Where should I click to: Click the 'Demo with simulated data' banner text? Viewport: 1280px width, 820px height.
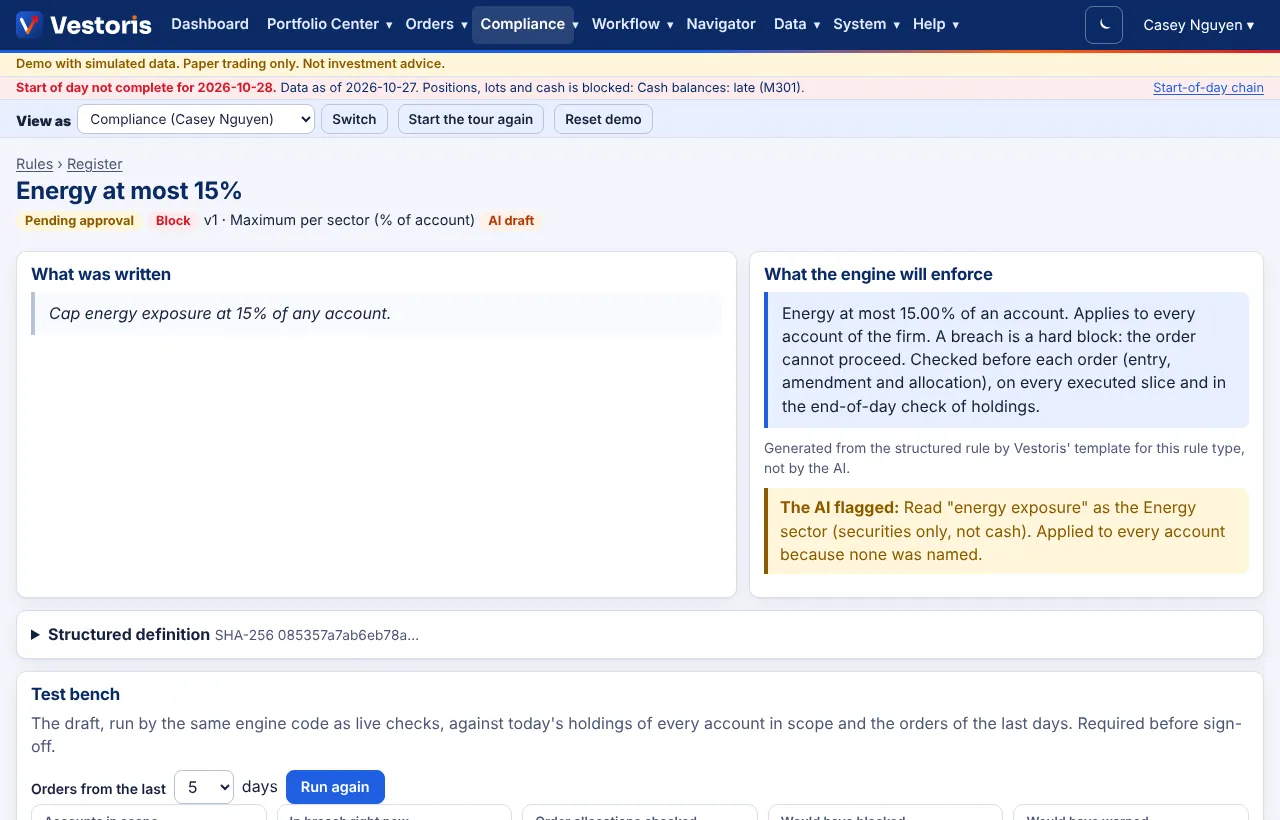[230, 64]
